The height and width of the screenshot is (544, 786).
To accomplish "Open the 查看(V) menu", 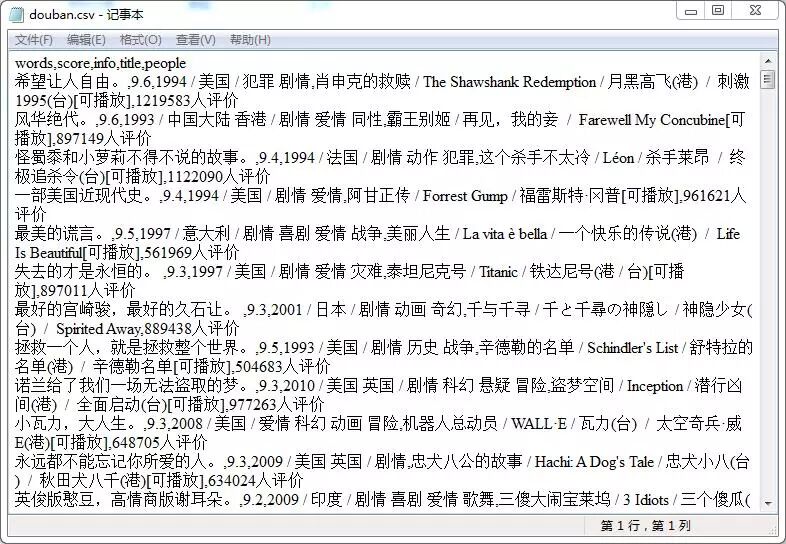I will [x=195, y=40].
